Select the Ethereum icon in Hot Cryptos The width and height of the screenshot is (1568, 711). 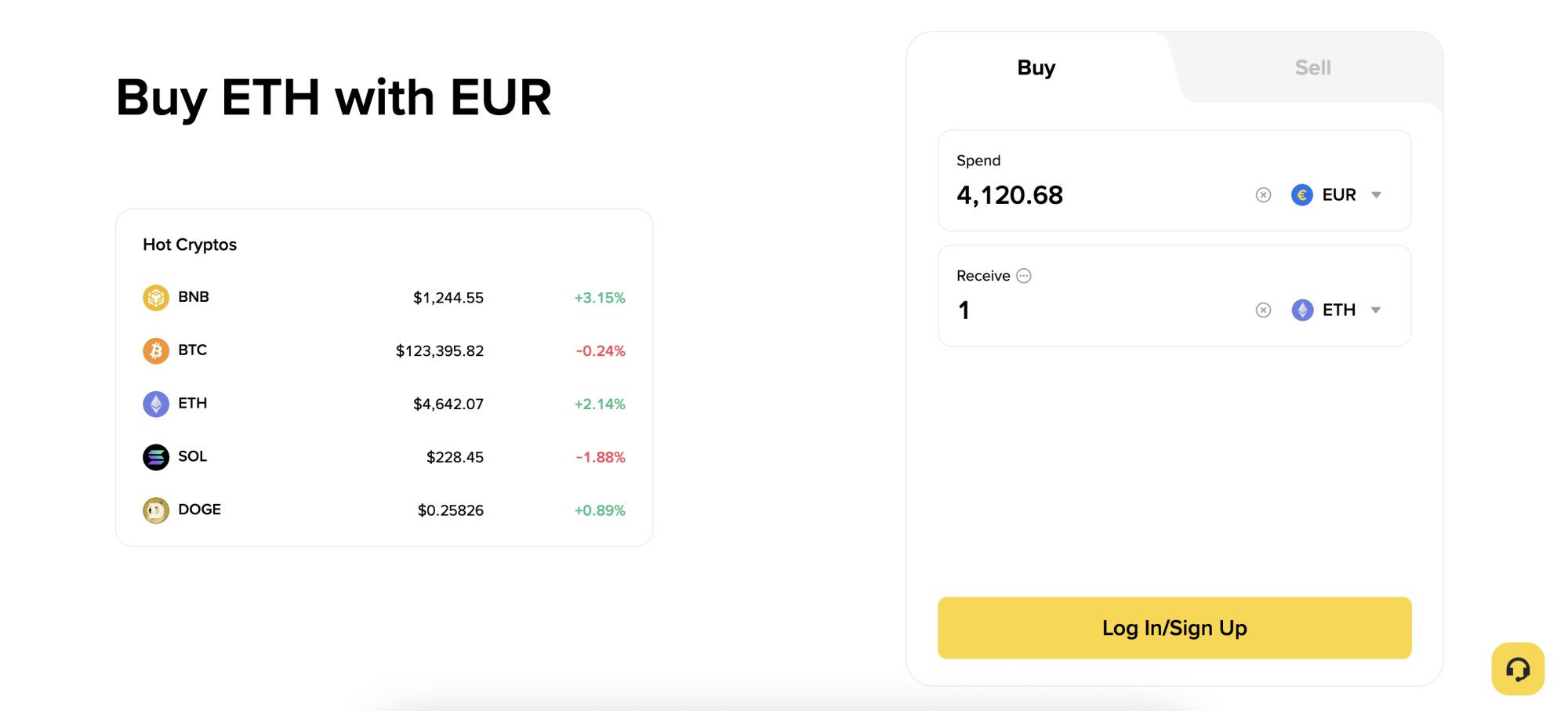(156, 403)
